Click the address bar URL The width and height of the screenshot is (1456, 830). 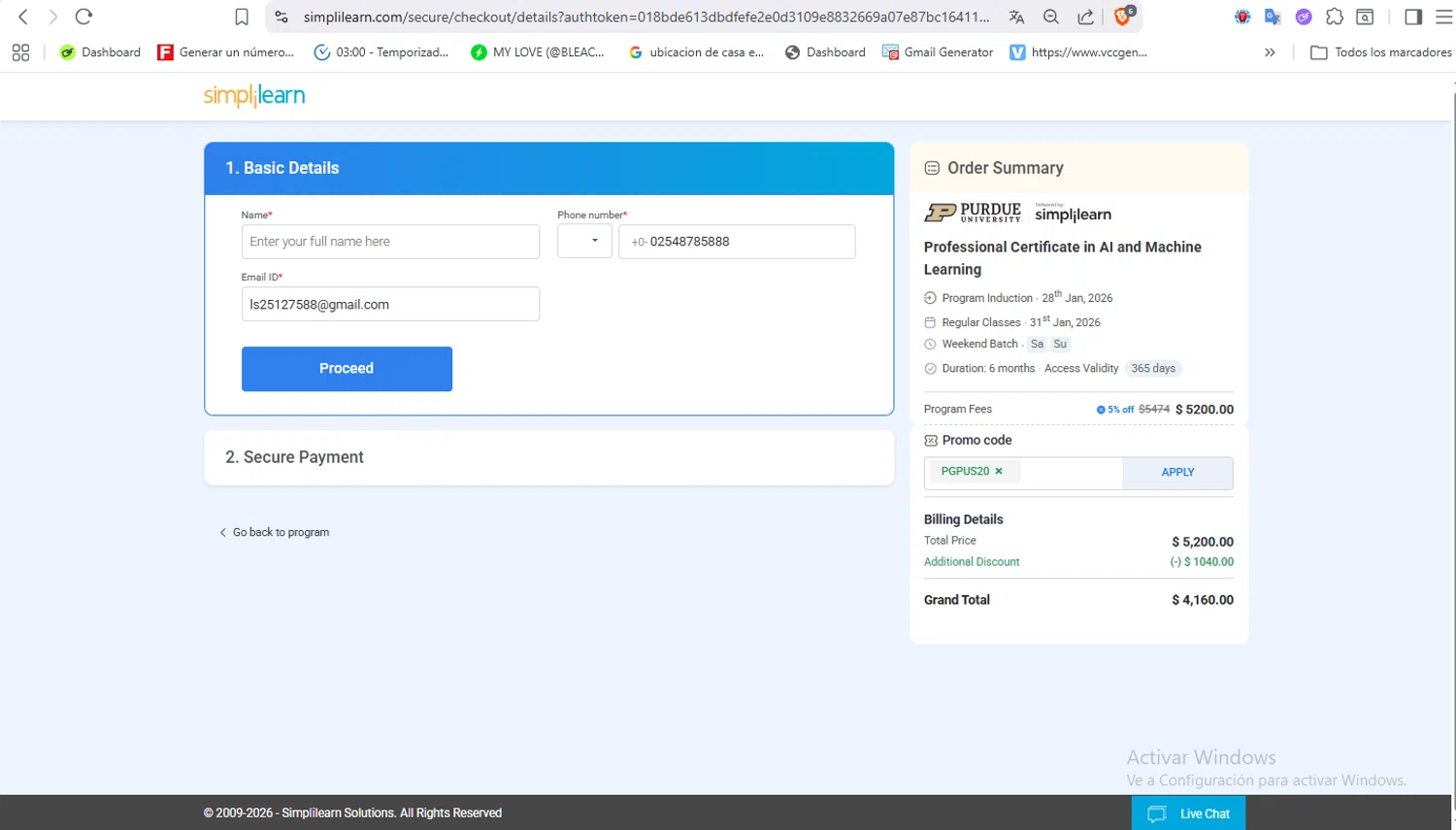pos(646,17)
